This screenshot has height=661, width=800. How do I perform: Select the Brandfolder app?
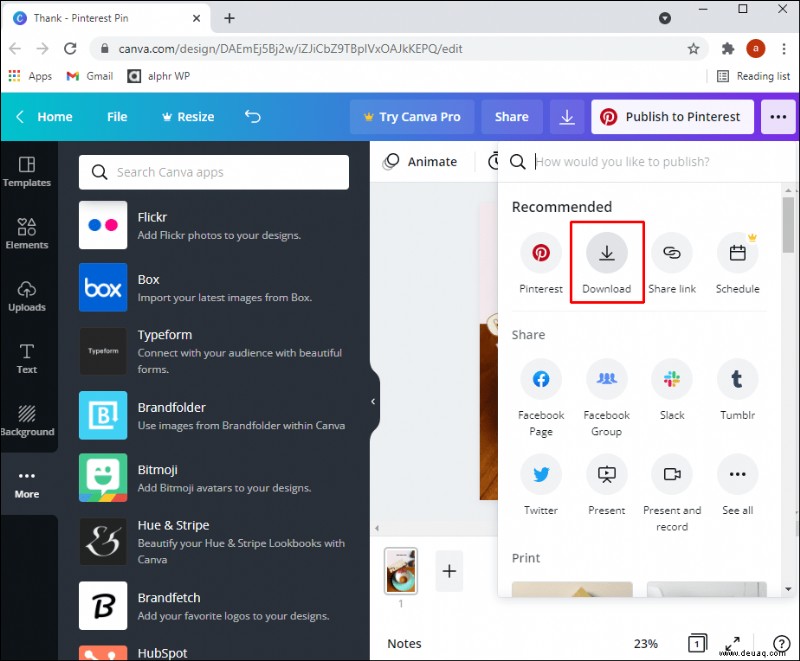(x=213, y=415)
